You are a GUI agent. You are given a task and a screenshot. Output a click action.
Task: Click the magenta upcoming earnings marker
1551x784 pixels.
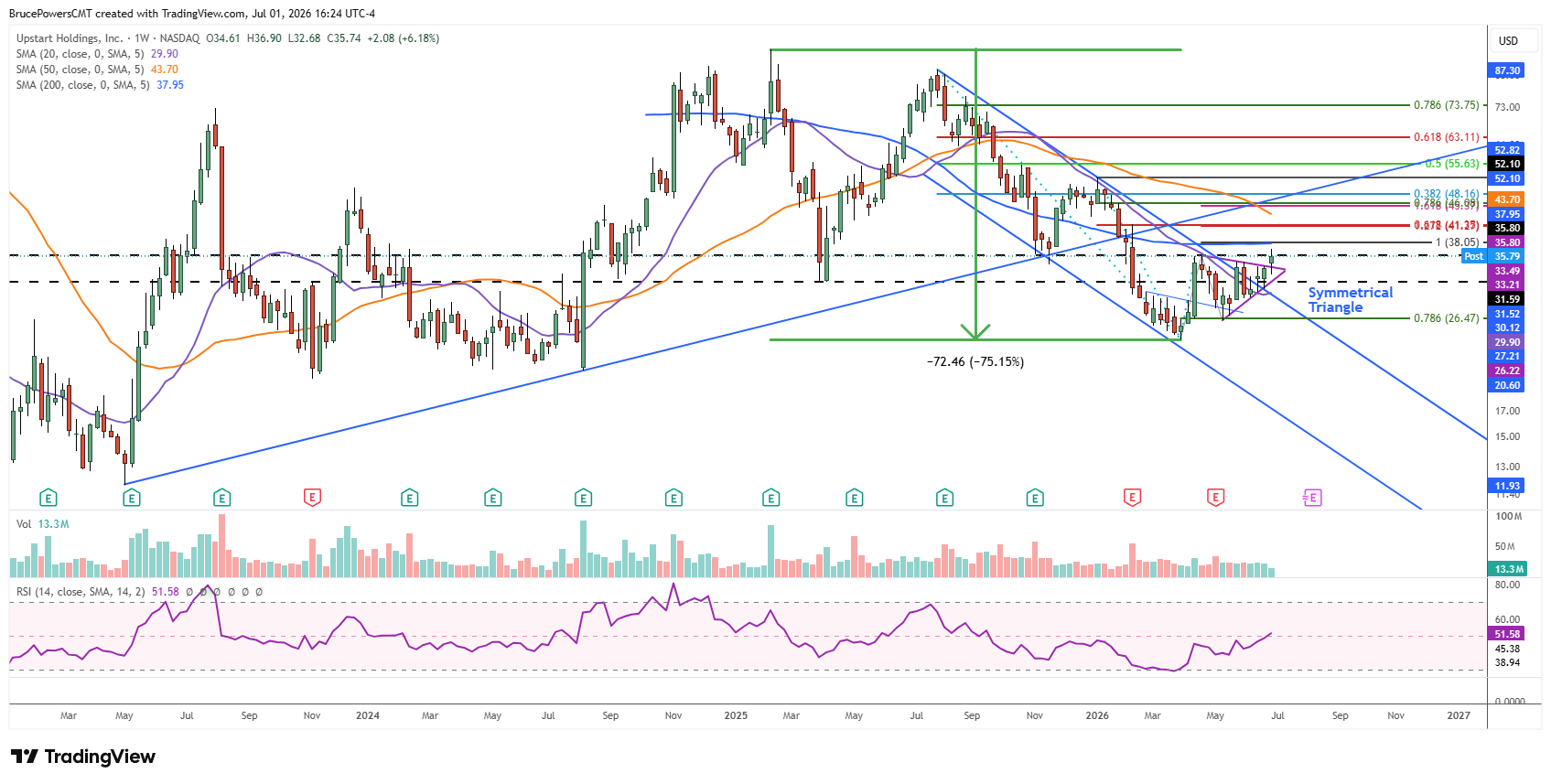tap(1312, 498)
